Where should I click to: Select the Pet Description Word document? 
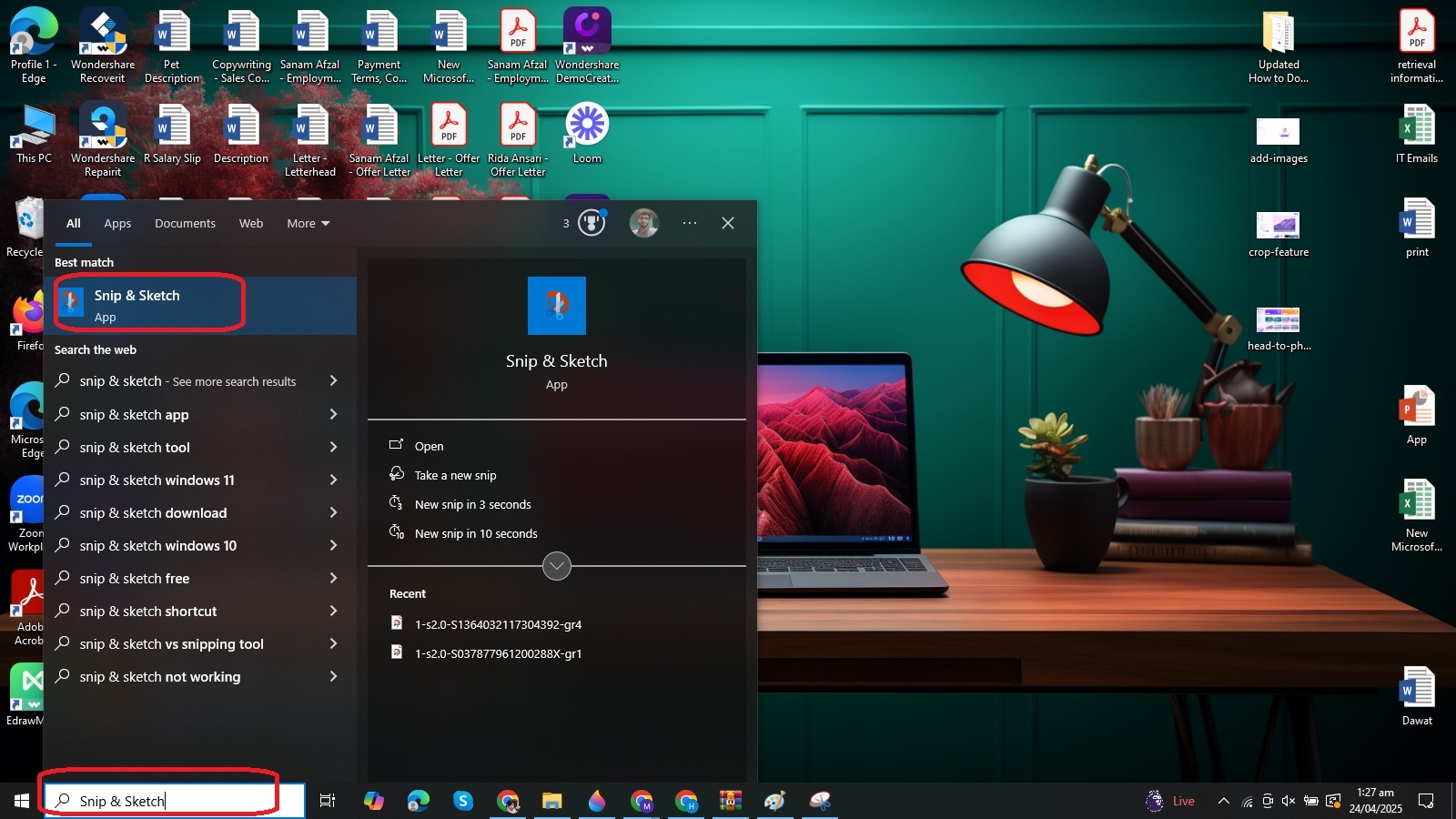pyautogui.click(x=172, y=45)
